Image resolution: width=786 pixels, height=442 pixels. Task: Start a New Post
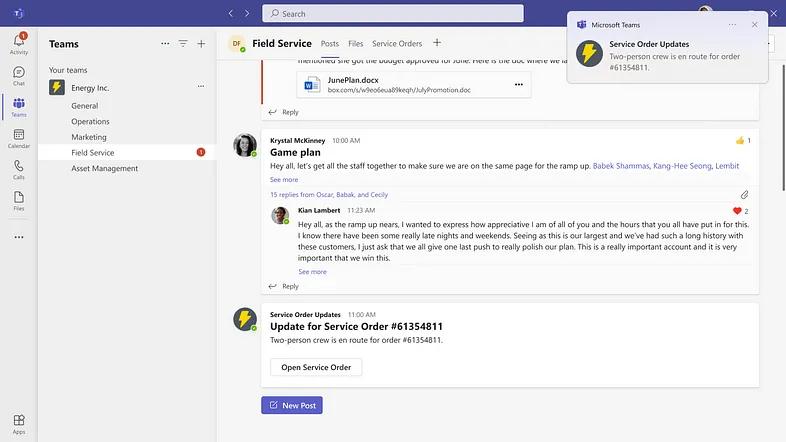coord(292,405)
